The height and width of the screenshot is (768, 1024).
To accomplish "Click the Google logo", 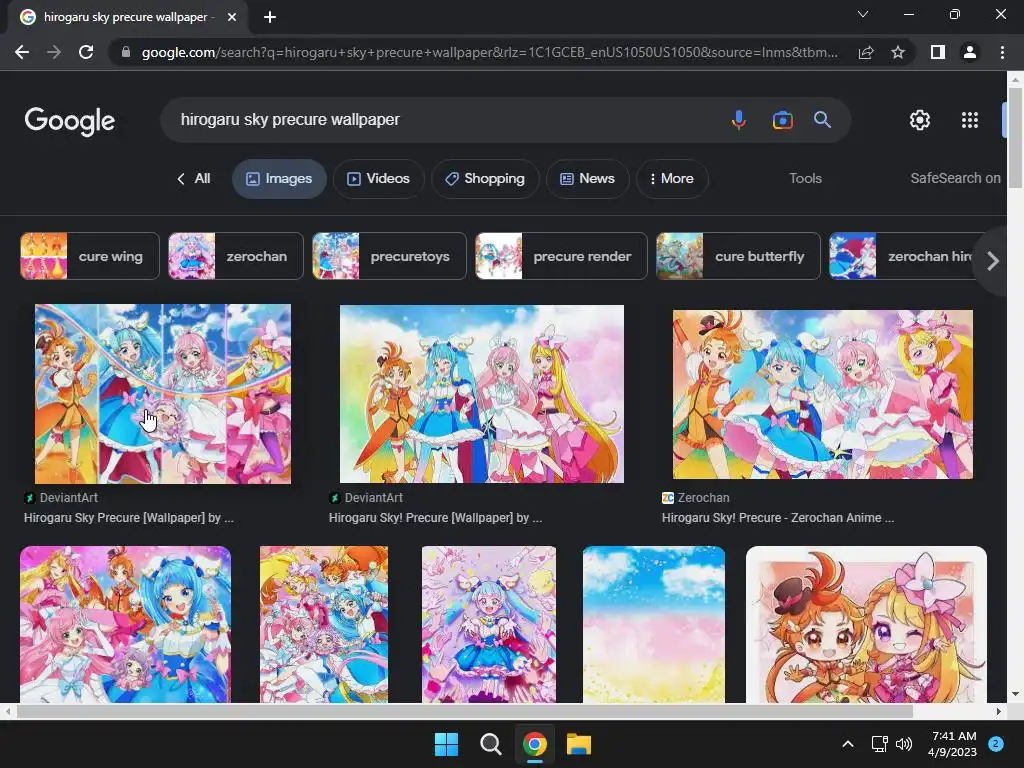I will pyautogui.click(x=69, y=121).
